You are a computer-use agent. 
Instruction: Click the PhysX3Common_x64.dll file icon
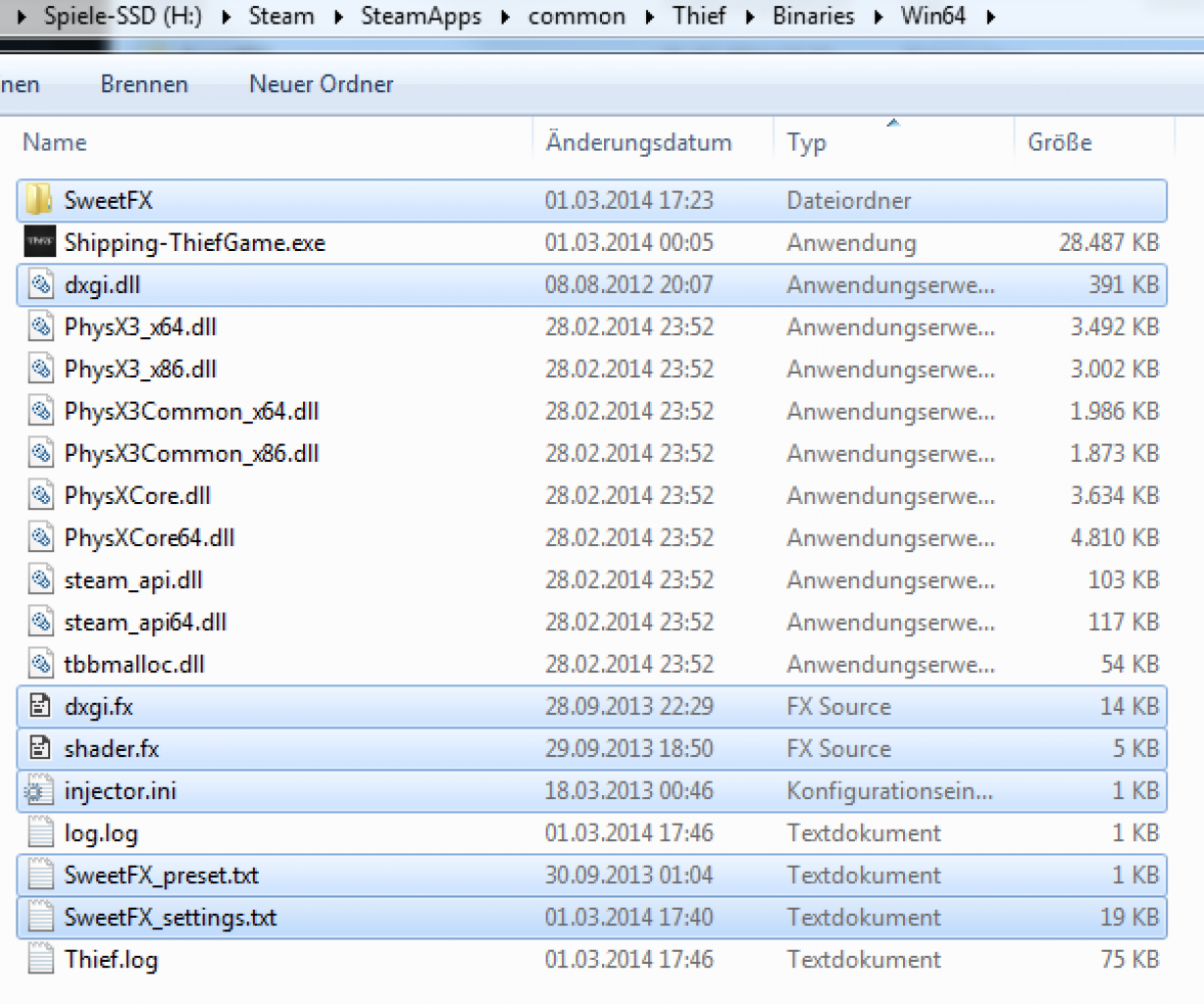tap(40, 411)
